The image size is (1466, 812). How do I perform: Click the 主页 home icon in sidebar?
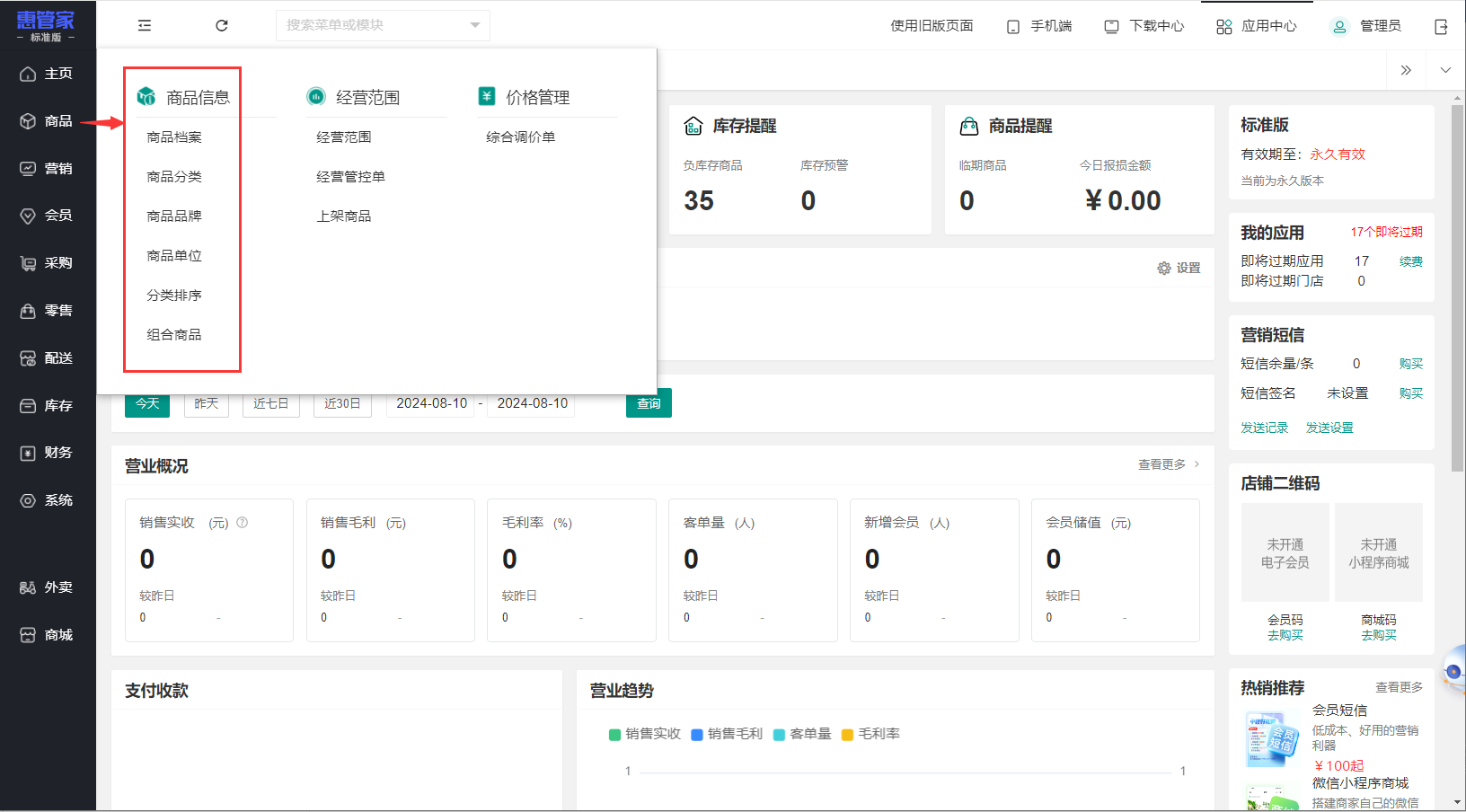(x=28, y=74)
